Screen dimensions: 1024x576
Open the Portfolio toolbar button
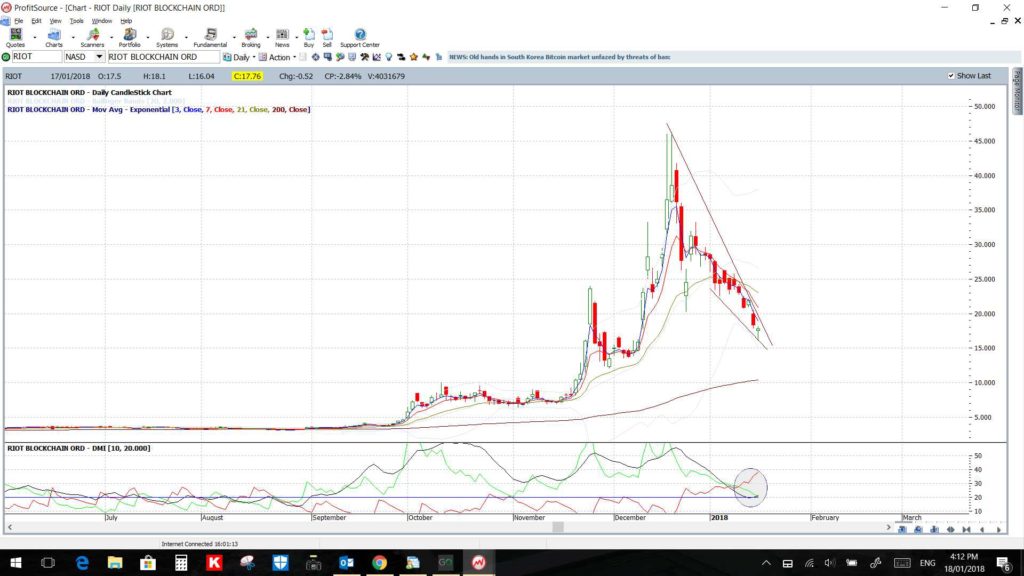coord(129,37)
